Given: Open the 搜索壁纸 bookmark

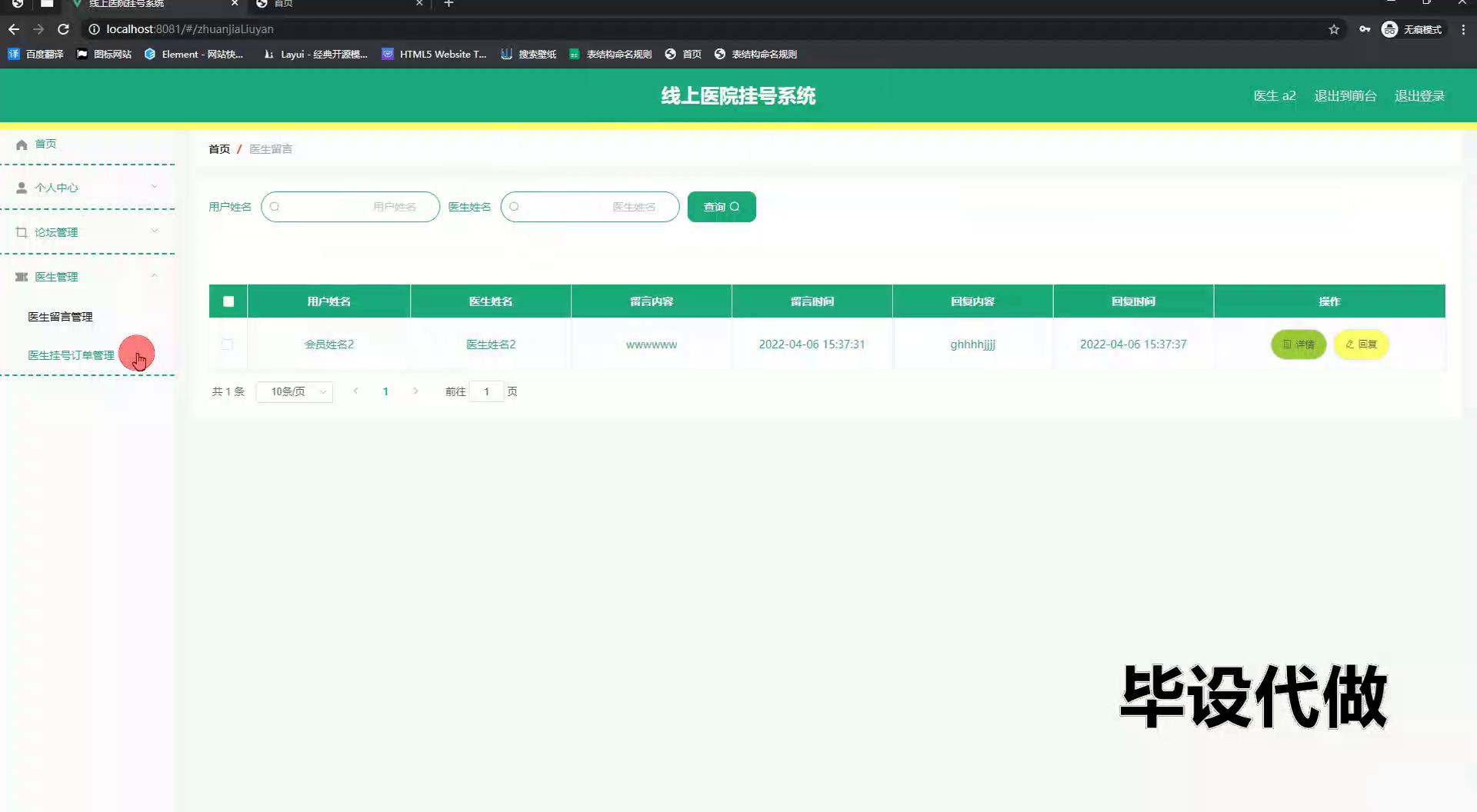Looking at the screenshot, I should coord(528,54).
